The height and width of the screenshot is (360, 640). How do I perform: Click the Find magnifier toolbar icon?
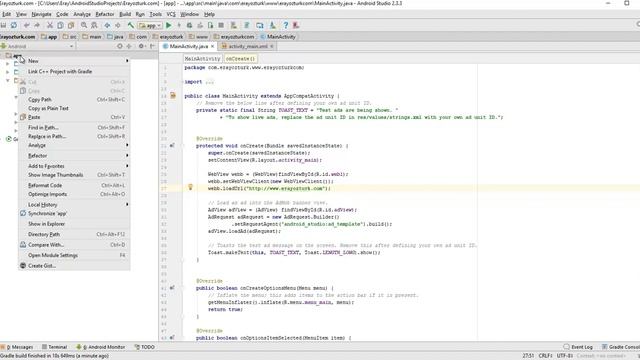click(x=84, y=25)
